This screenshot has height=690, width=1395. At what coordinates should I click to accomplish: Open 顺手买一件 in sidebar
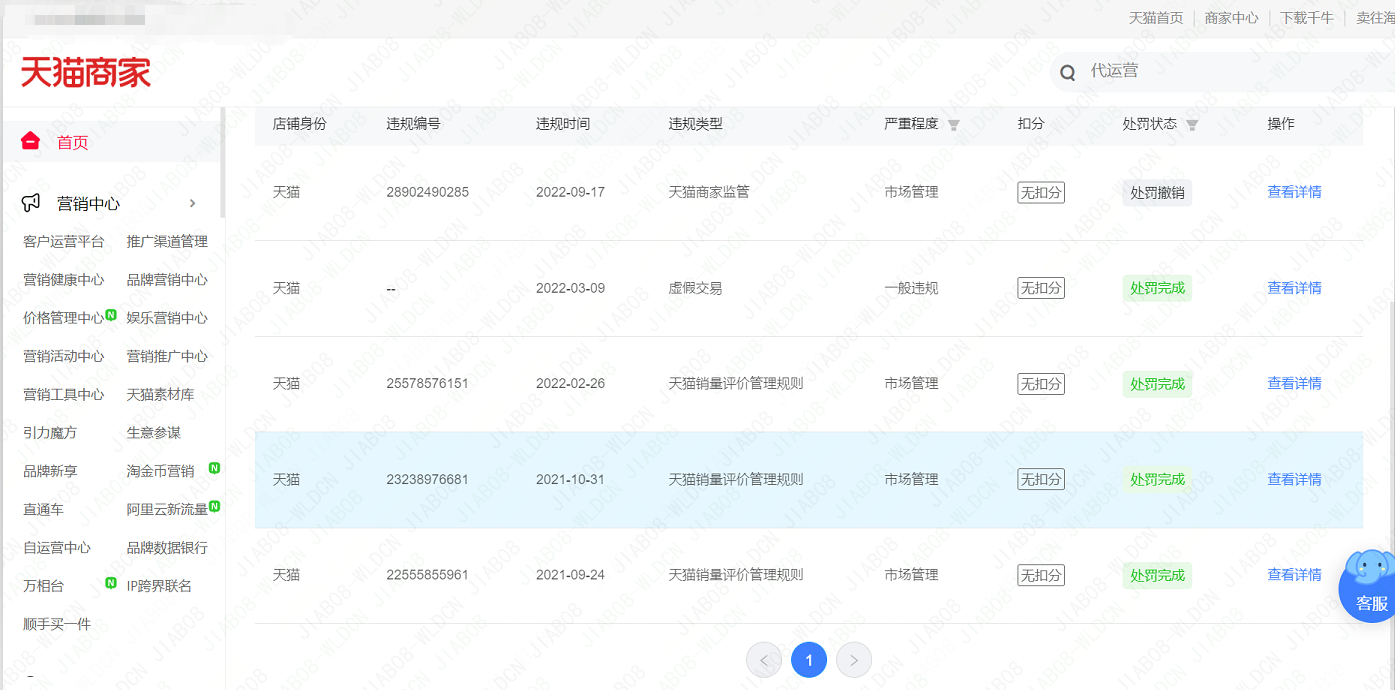(x=57, y=624)
